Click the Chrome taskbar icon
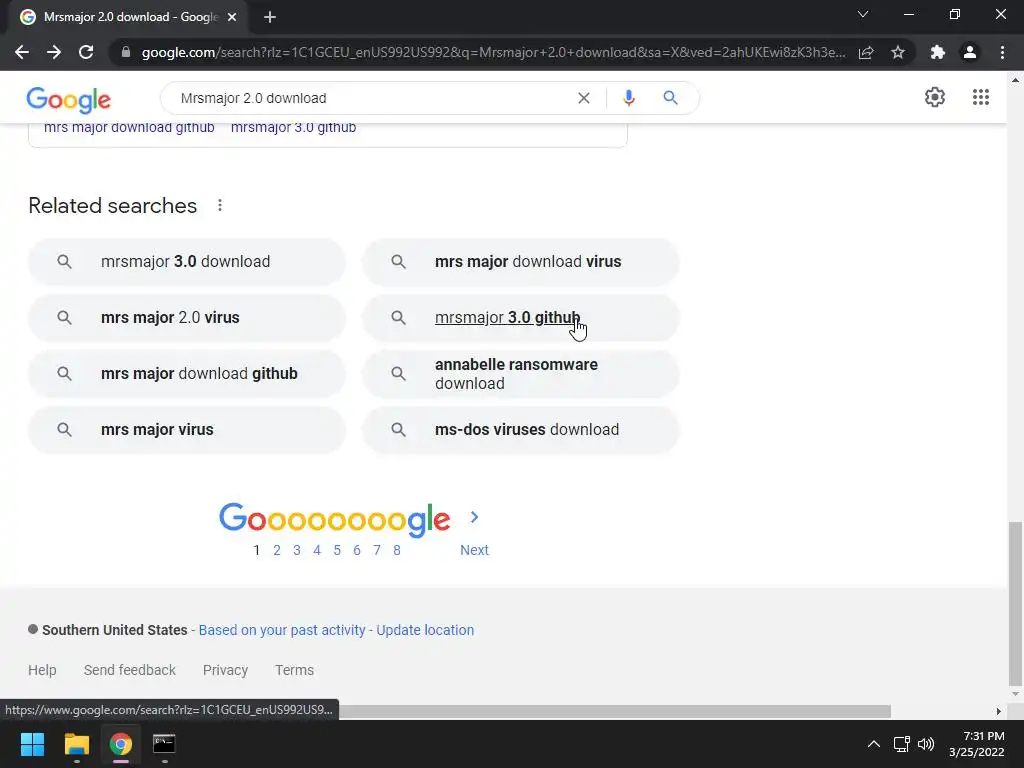This screenshot has height=768, width=1024. click(x=120, y=744)
